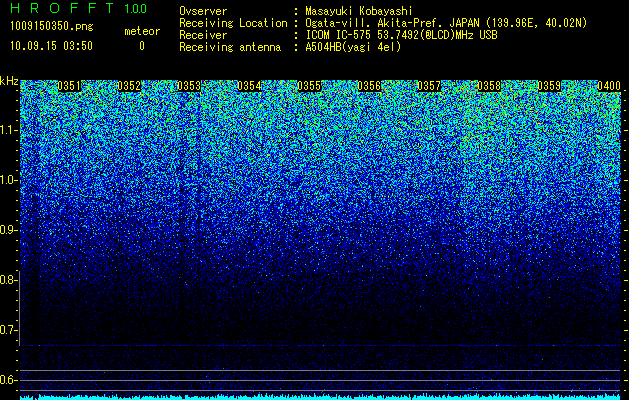The height and width of the screenshot is (400, 629).
Task: Click the HROFFT 1.0.0 title text
Action: point(79,8)
